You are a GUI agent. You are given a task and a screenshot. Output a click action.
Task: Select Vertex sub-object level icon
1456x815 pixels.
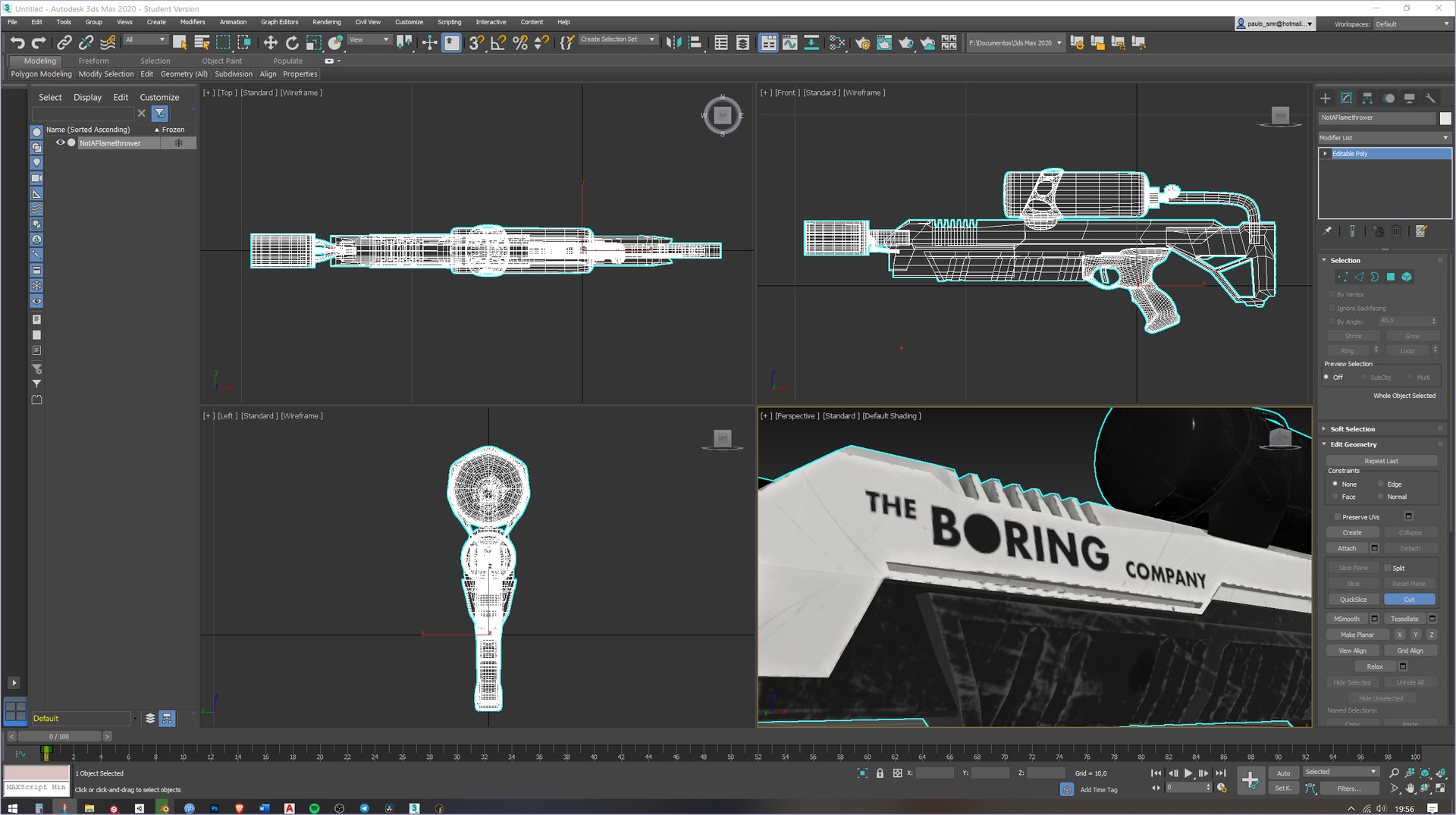[x=1342, y=277]
